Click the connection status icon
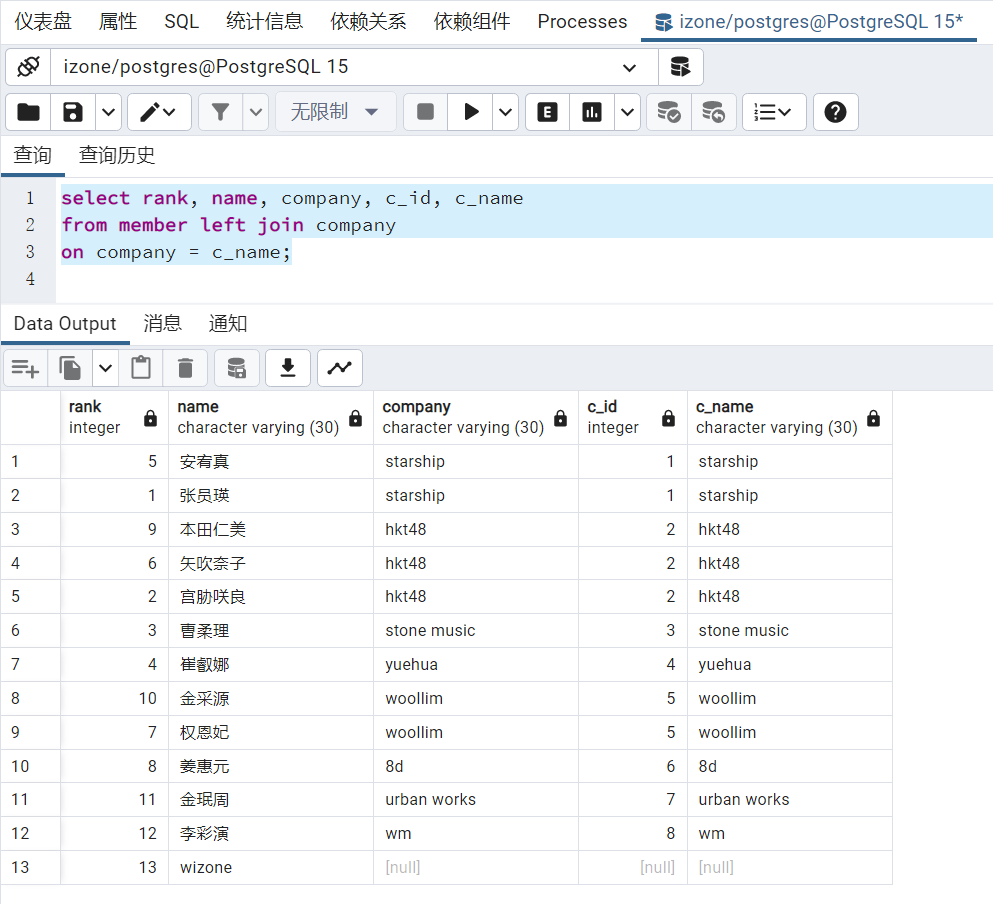 28,67
